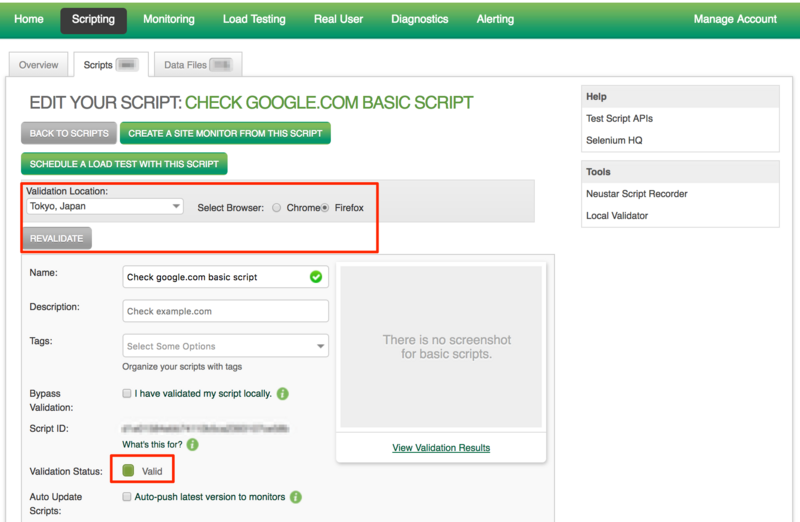Click the What's this for? link
The image size is (800, 522).
(x=152, y=444)
